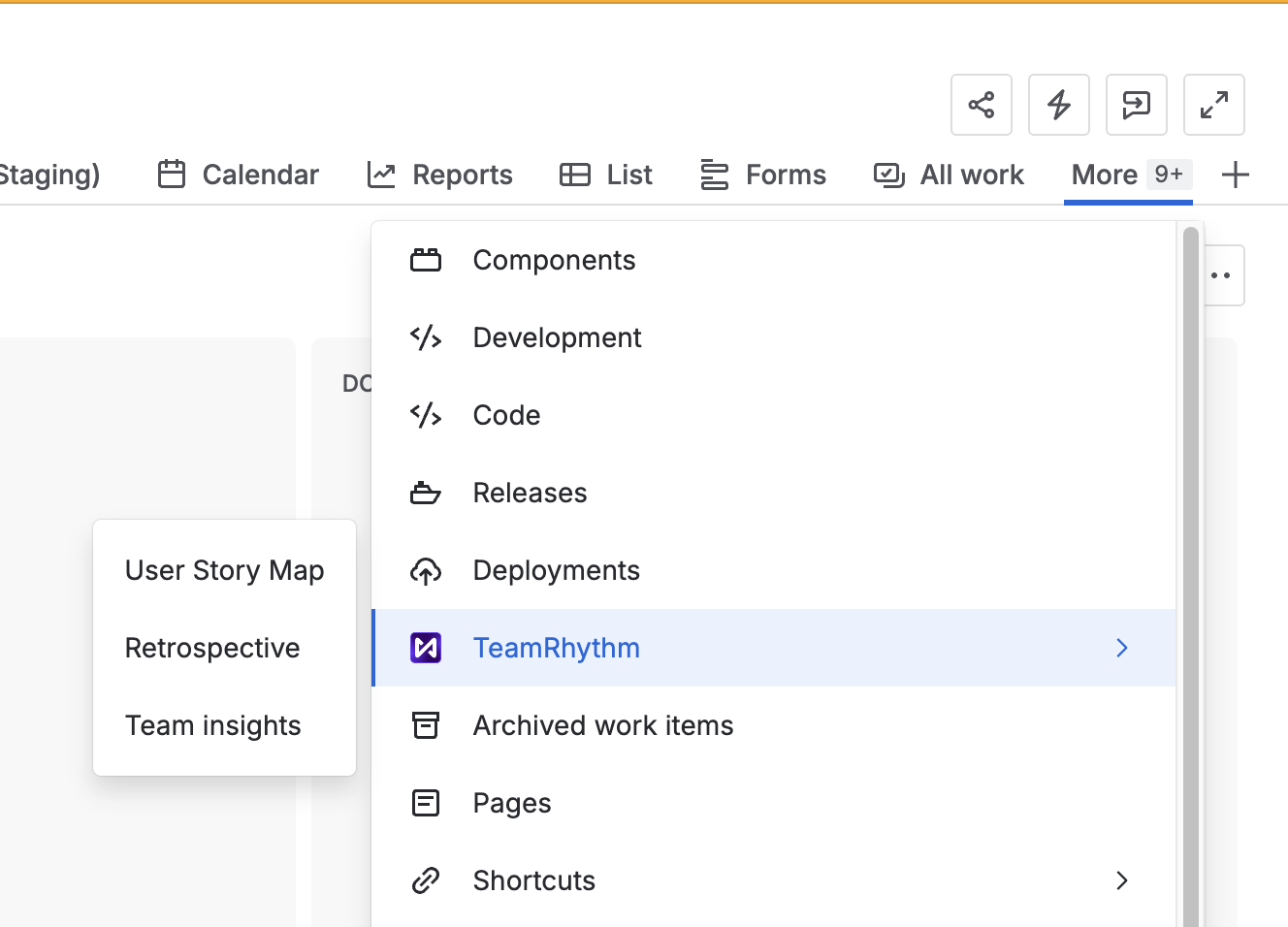Enter full screen with expand arrows icon
Screen dimensions: 1288x927
(1213, 105)
